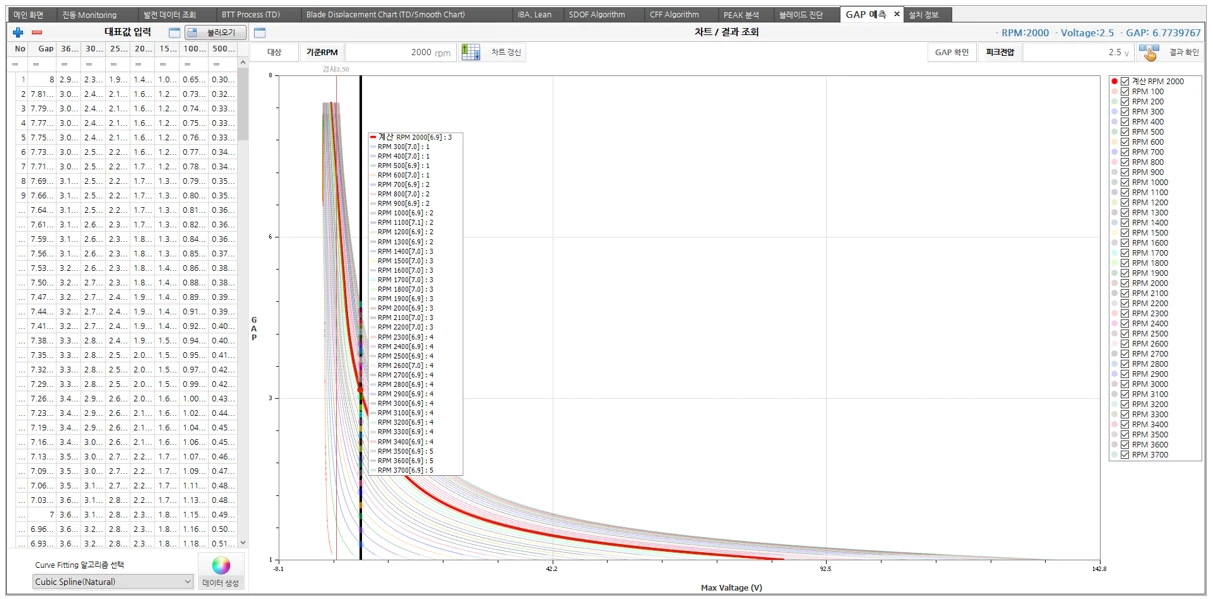This screenshot has height=599, width=1213.
Task: Click the 데이터 생성 button label
Action: pos(220,583)
